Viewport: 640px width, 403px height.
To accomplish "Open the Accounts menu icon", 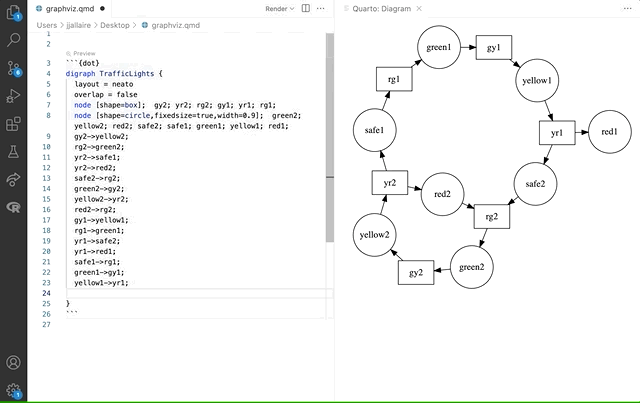I will coord(13,363).
